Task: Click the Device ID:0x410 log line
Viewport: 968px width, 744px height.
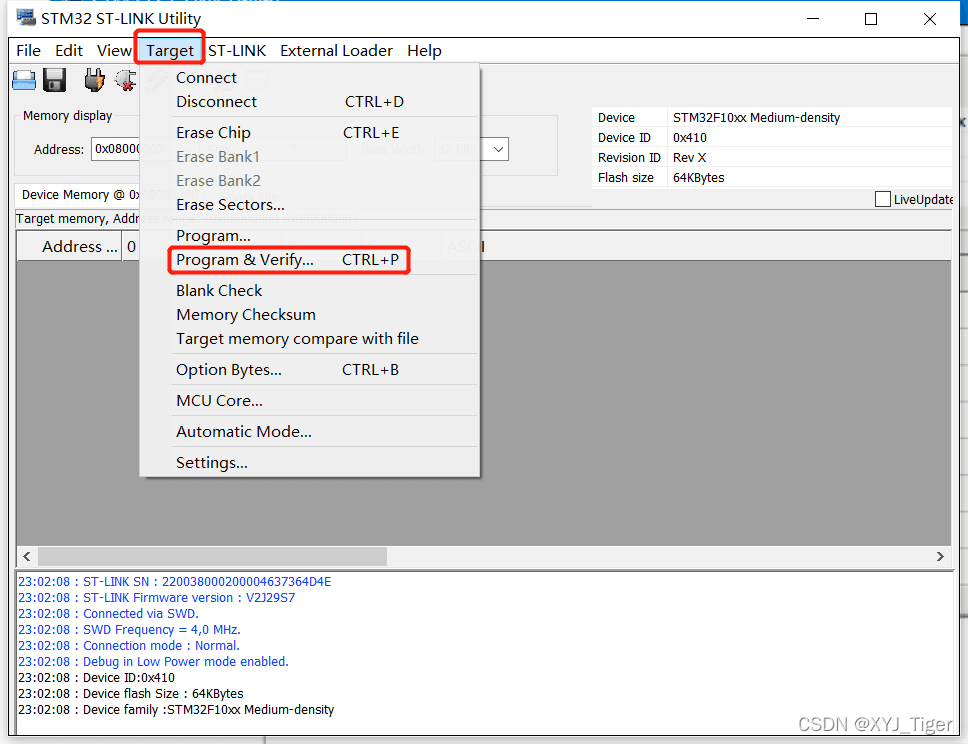Action: point(96,678)
